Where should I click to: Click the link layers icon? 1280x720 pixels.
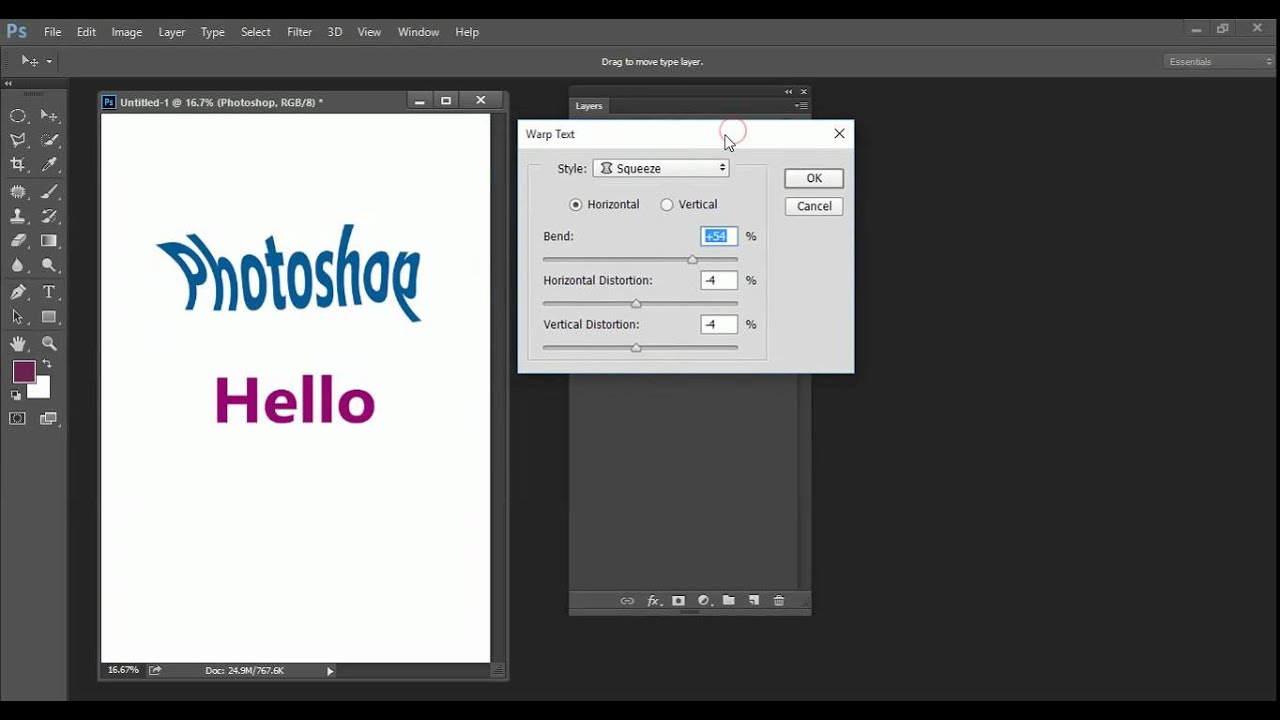627,601
